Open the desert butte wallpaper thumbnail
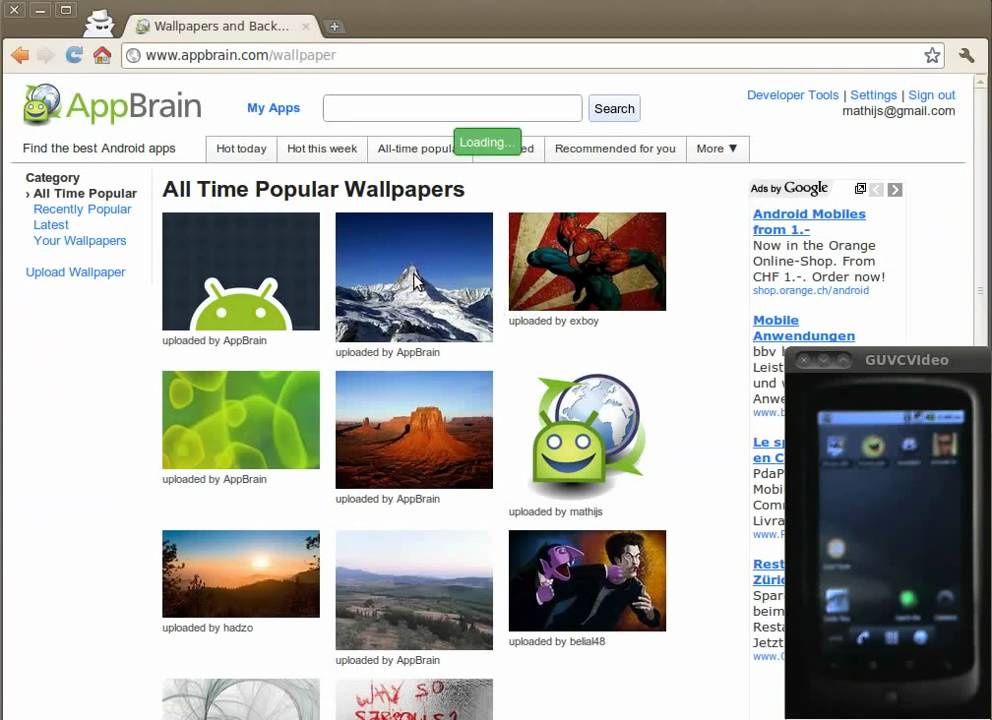This screenshot has width=992, height=720. tap(414, 430)
